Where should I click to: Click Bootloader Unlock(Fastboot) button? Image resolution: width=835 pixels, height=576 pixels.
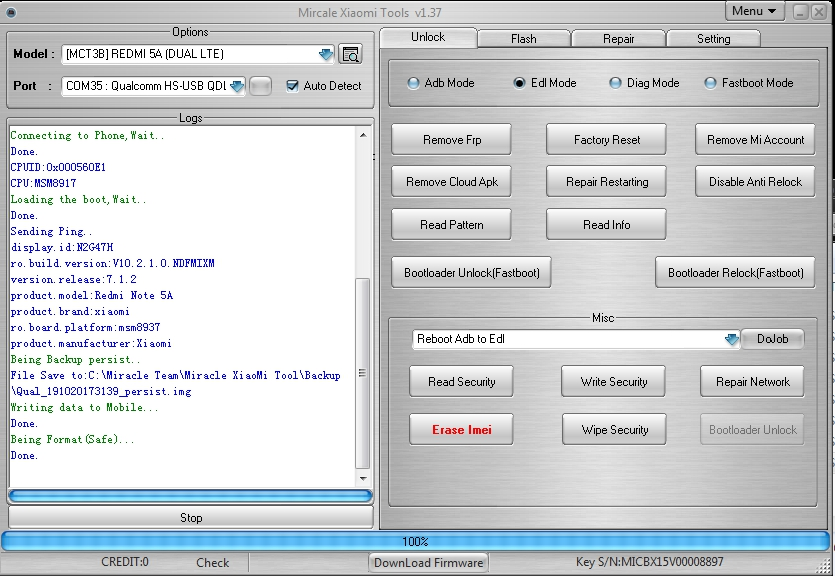pyautogui.click(x=471, y=273)
